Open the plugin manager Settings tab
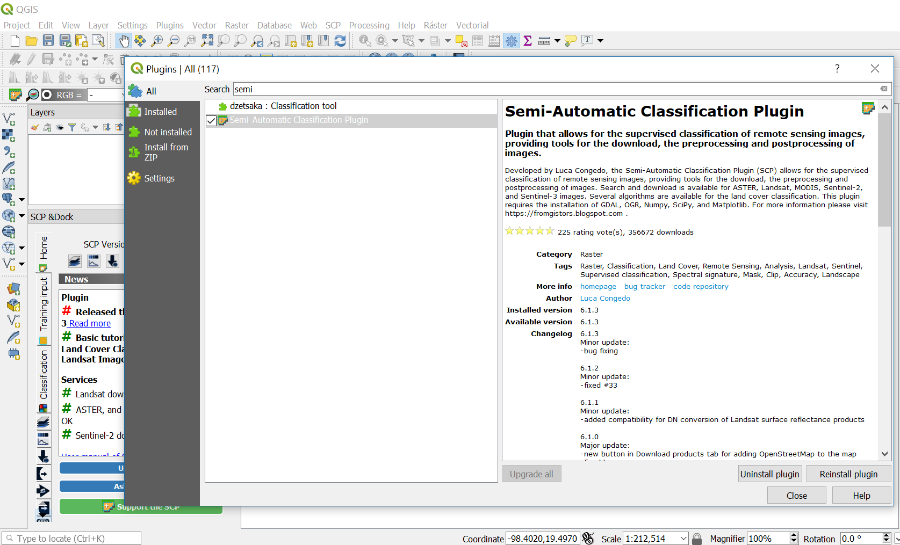The height and width of the screenshot is (545, 900). (x=162, y=178)
